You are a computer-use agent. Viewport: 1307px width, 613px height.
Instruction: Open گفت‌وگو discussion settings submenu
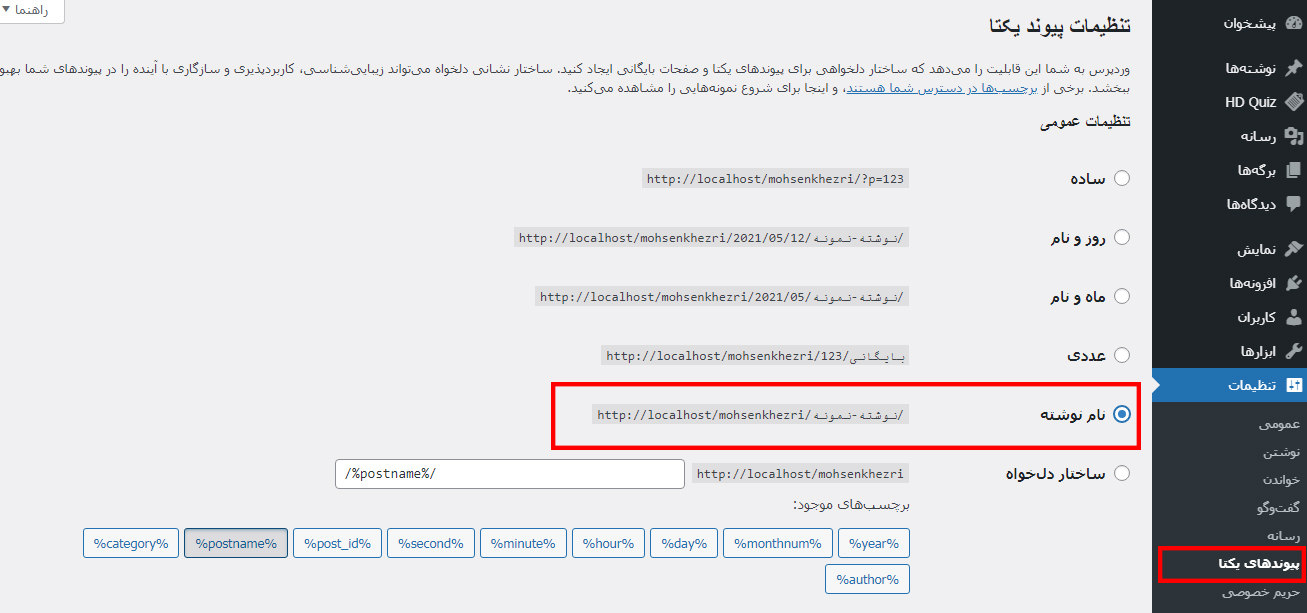pyautogui.click(x=1277, y=508)
